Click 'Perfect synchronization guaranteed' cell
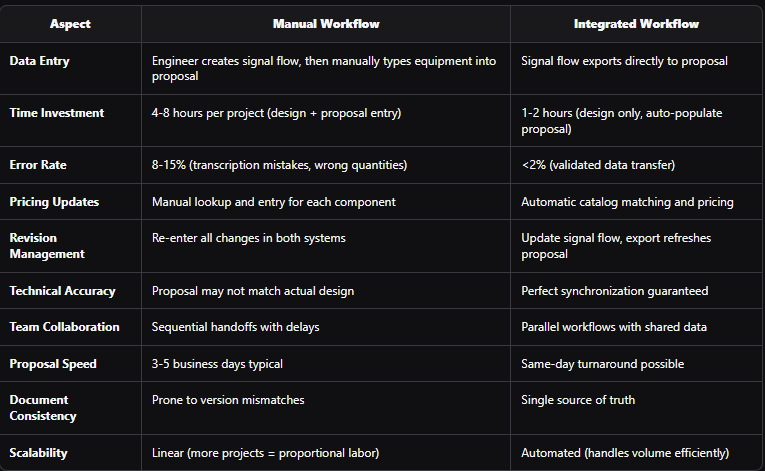 pos(614,291)
